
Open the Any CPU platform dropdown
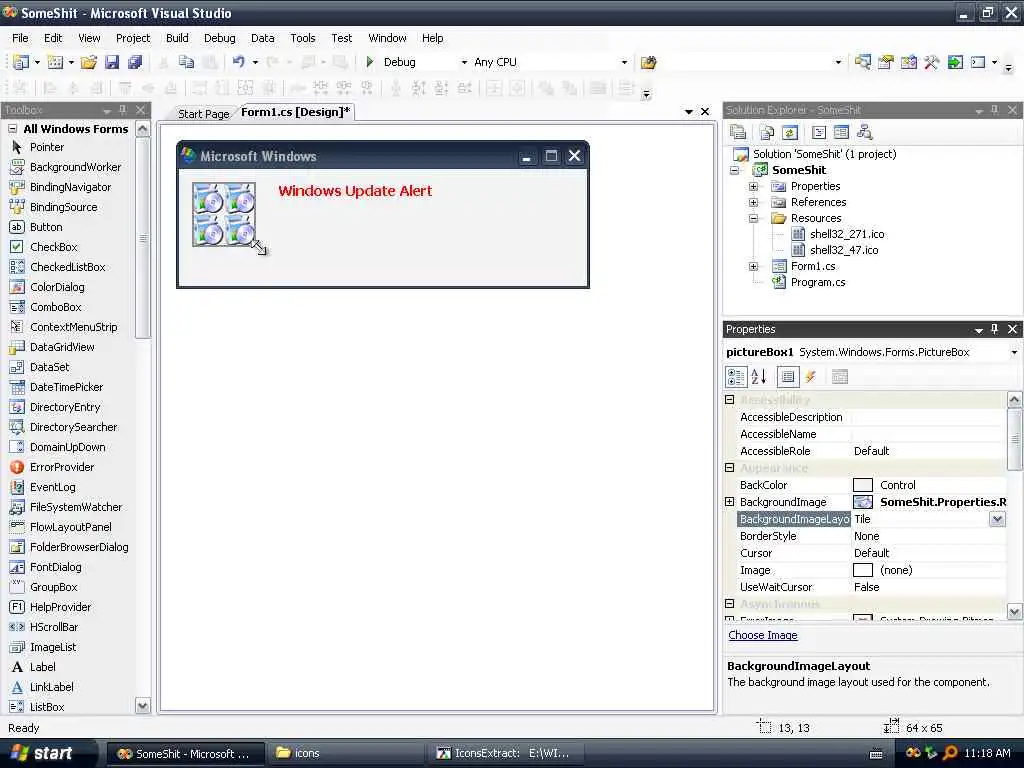(x=624, y=62)
